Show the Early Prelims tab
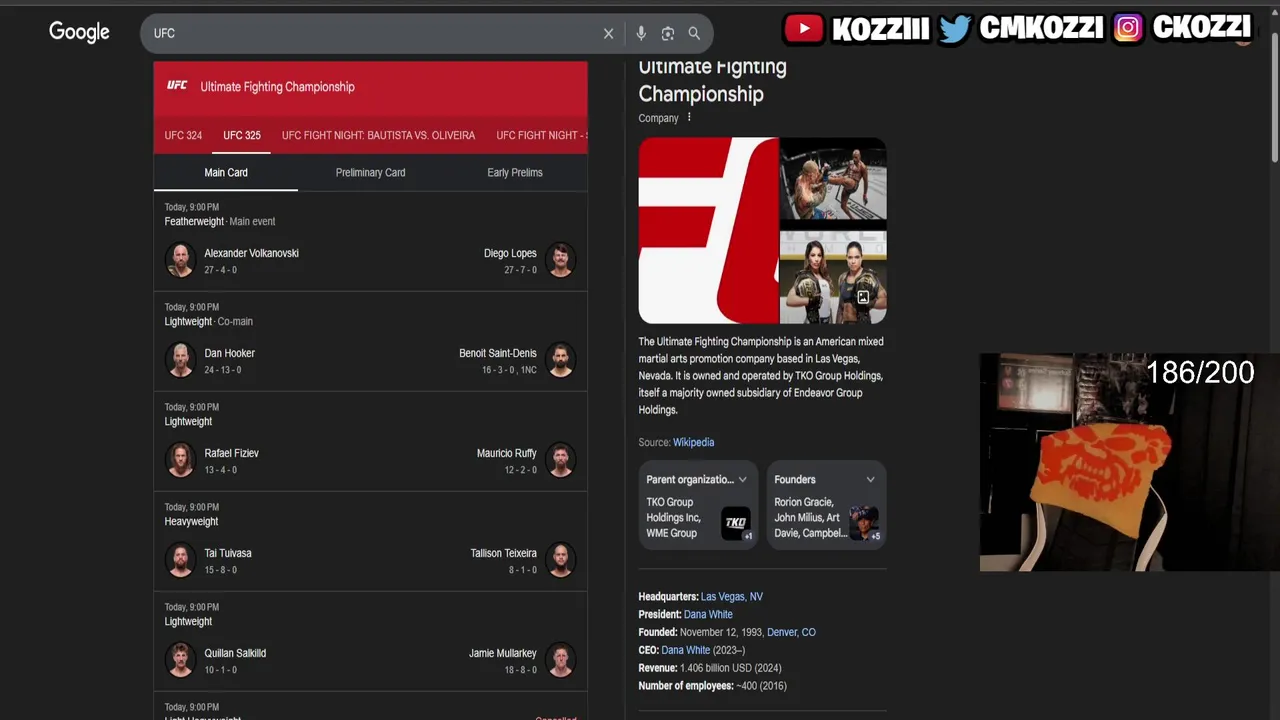The image size is (1280, 720). point(515,172)
